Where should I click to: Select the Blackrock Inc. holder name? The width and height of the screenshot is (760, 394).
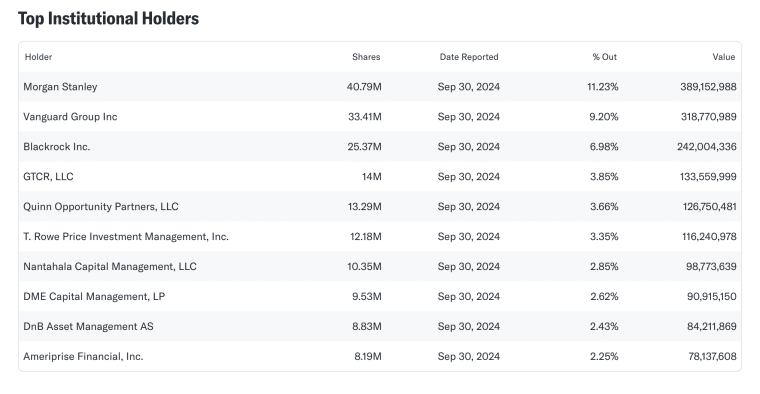pyautogui.click(x=57, y=147)
